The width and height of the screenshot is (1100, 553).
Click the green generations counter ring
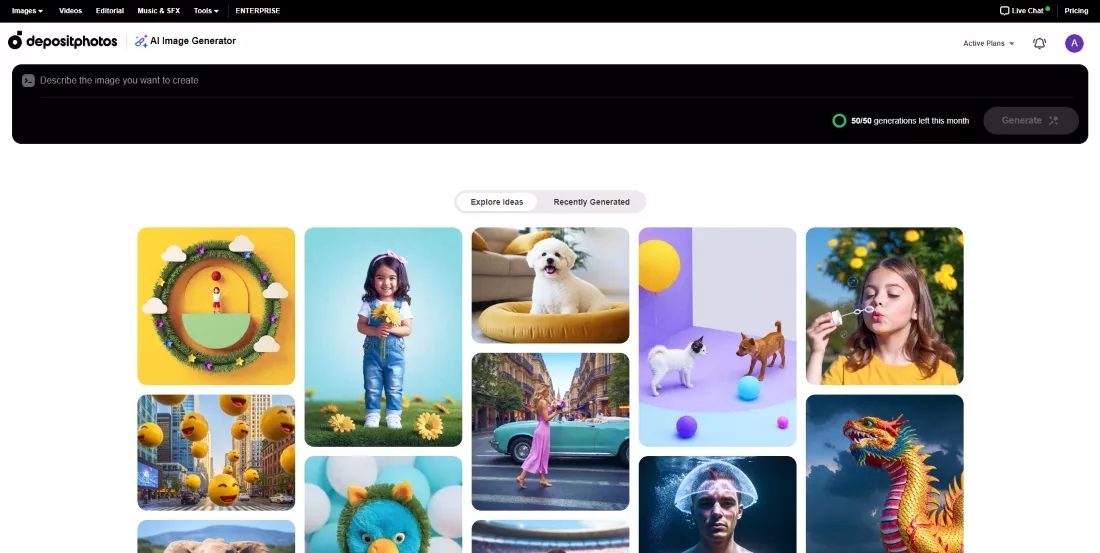point(839,121)
